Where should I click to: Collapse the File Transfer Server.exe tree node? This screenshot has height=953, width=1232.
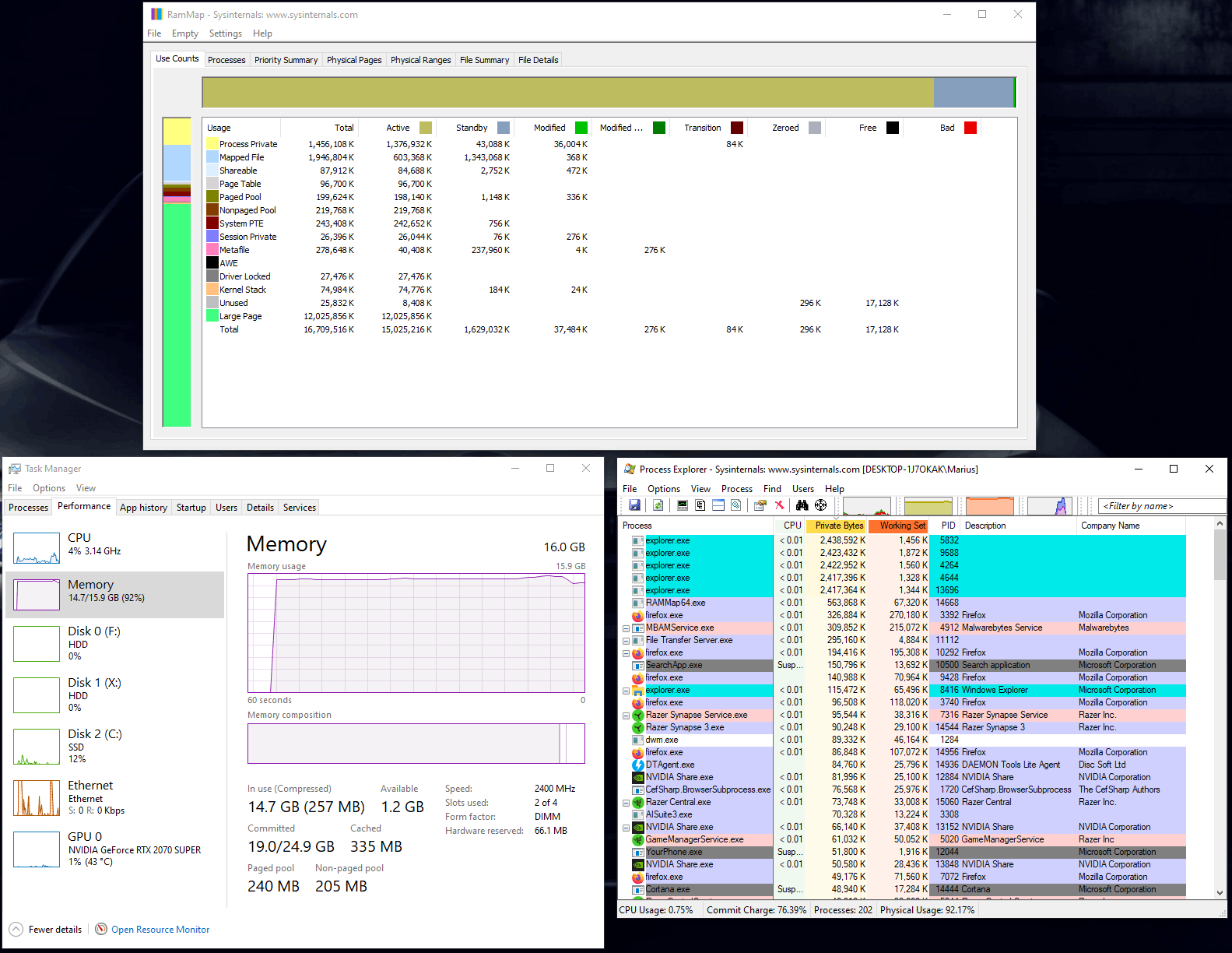click(x=626, y=640)
